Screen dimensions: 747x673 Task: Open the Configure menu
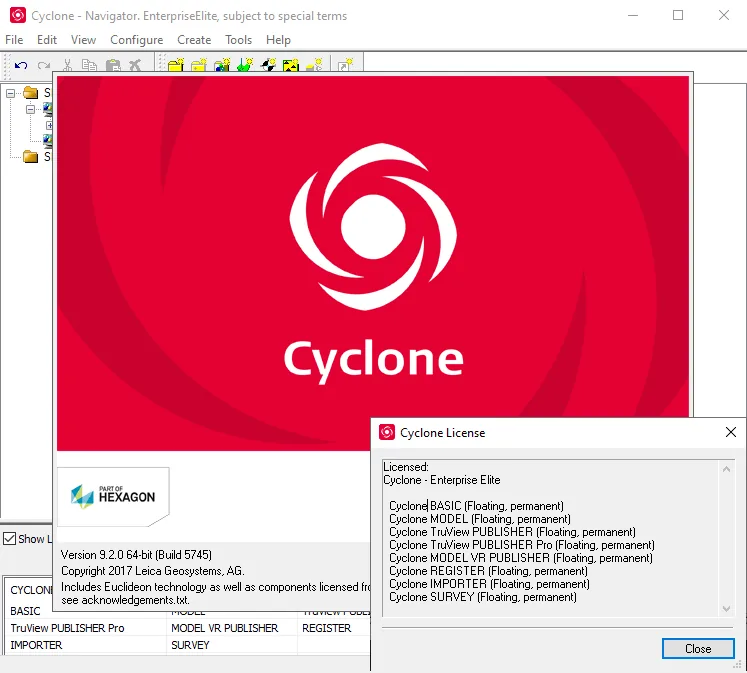[x=137, y=40]
